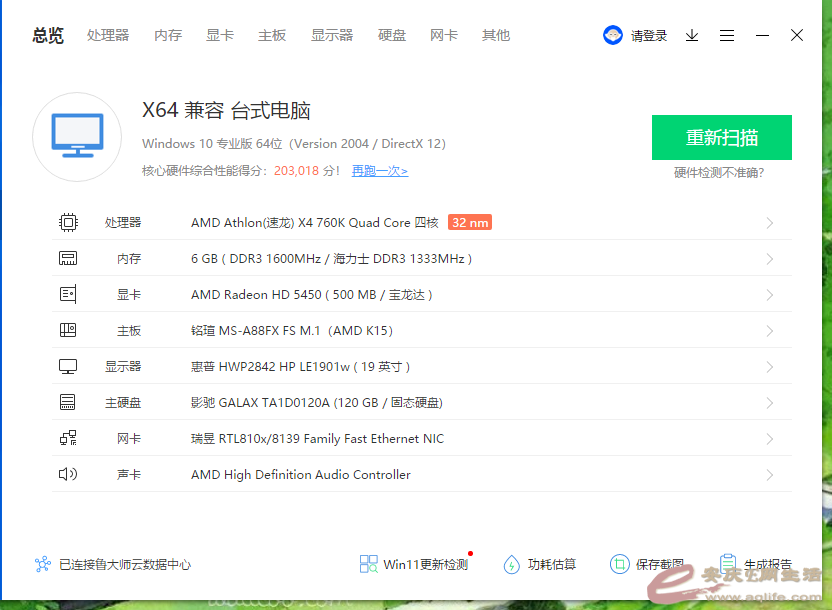This screenshot has height=610, width=832.
Task: Open the 显卡 tab
Action: click(x=220, y=36)
